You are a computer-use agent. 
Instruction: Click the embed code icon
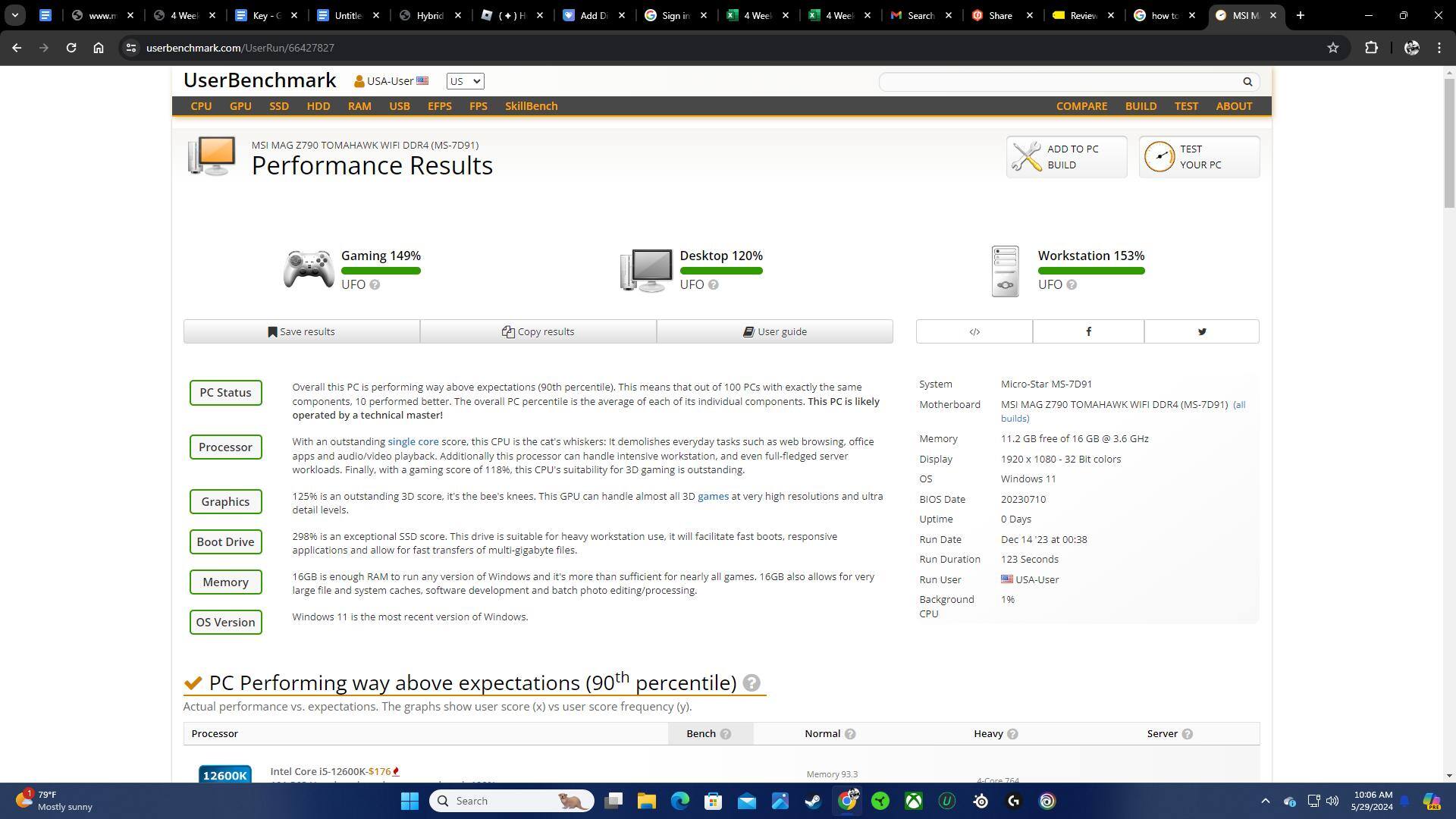click(x=974, y=332)
